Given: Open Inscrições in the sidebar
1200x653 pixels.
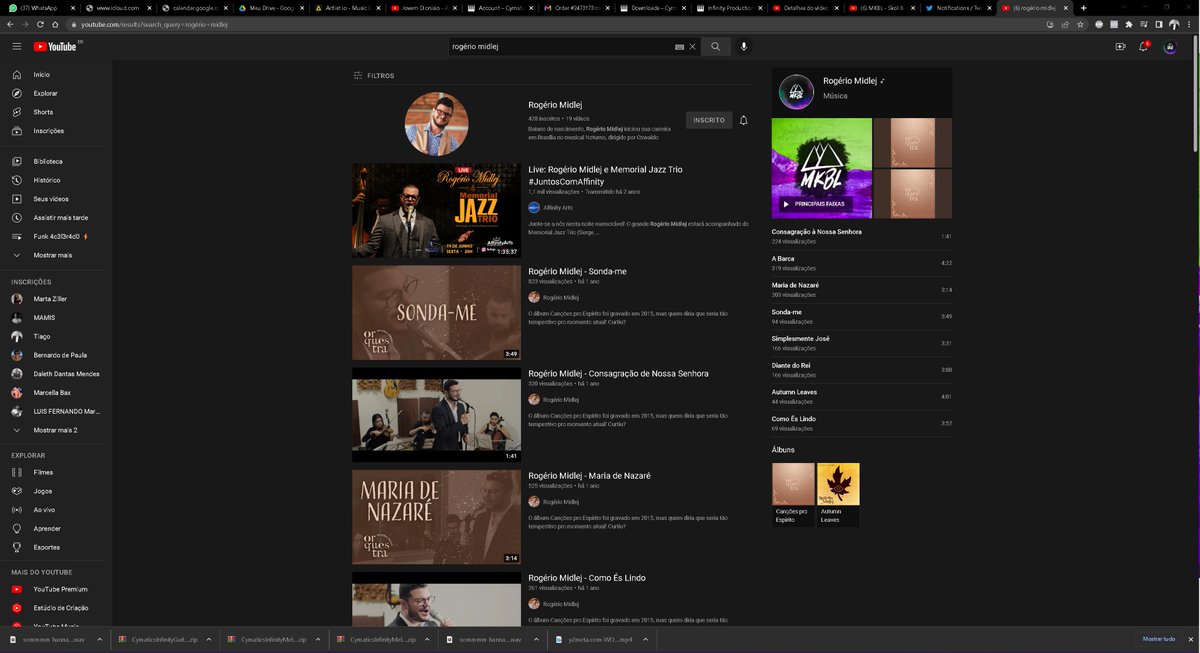Looking at the screenshot, I should [56, 131].
